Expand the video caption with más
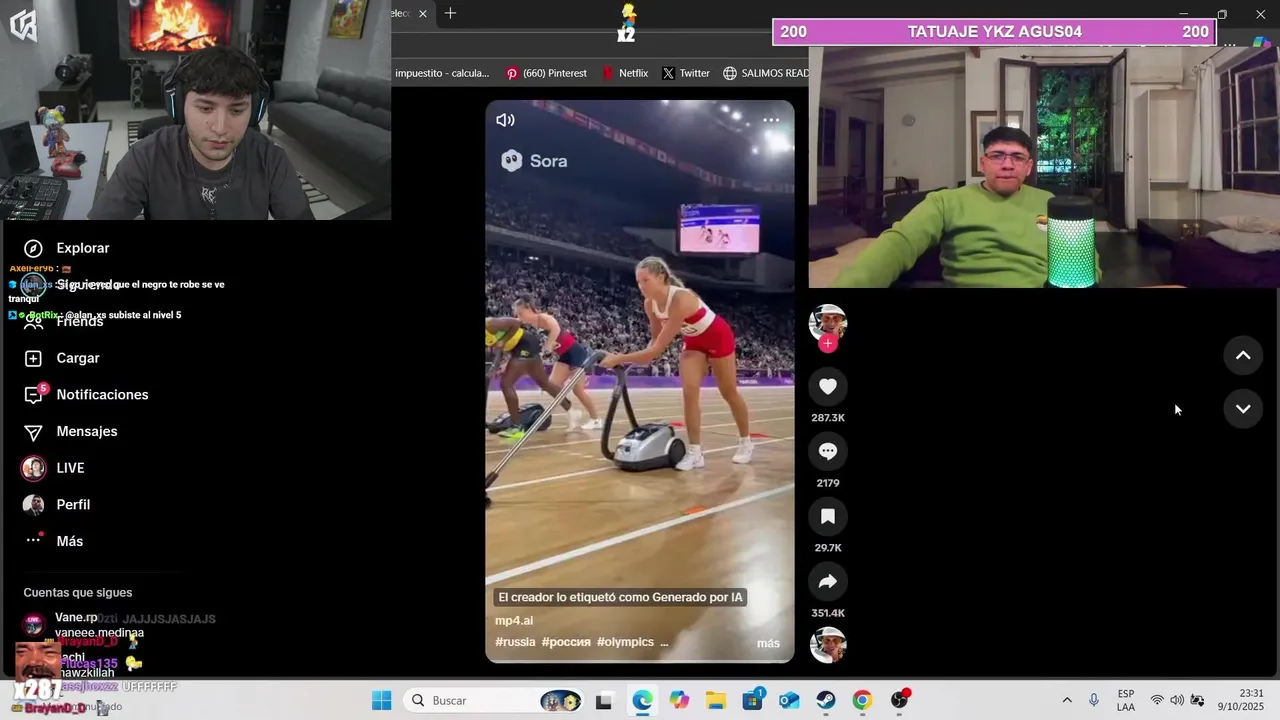The width and height of the screenshot is (1280, 720). [768, 643]
